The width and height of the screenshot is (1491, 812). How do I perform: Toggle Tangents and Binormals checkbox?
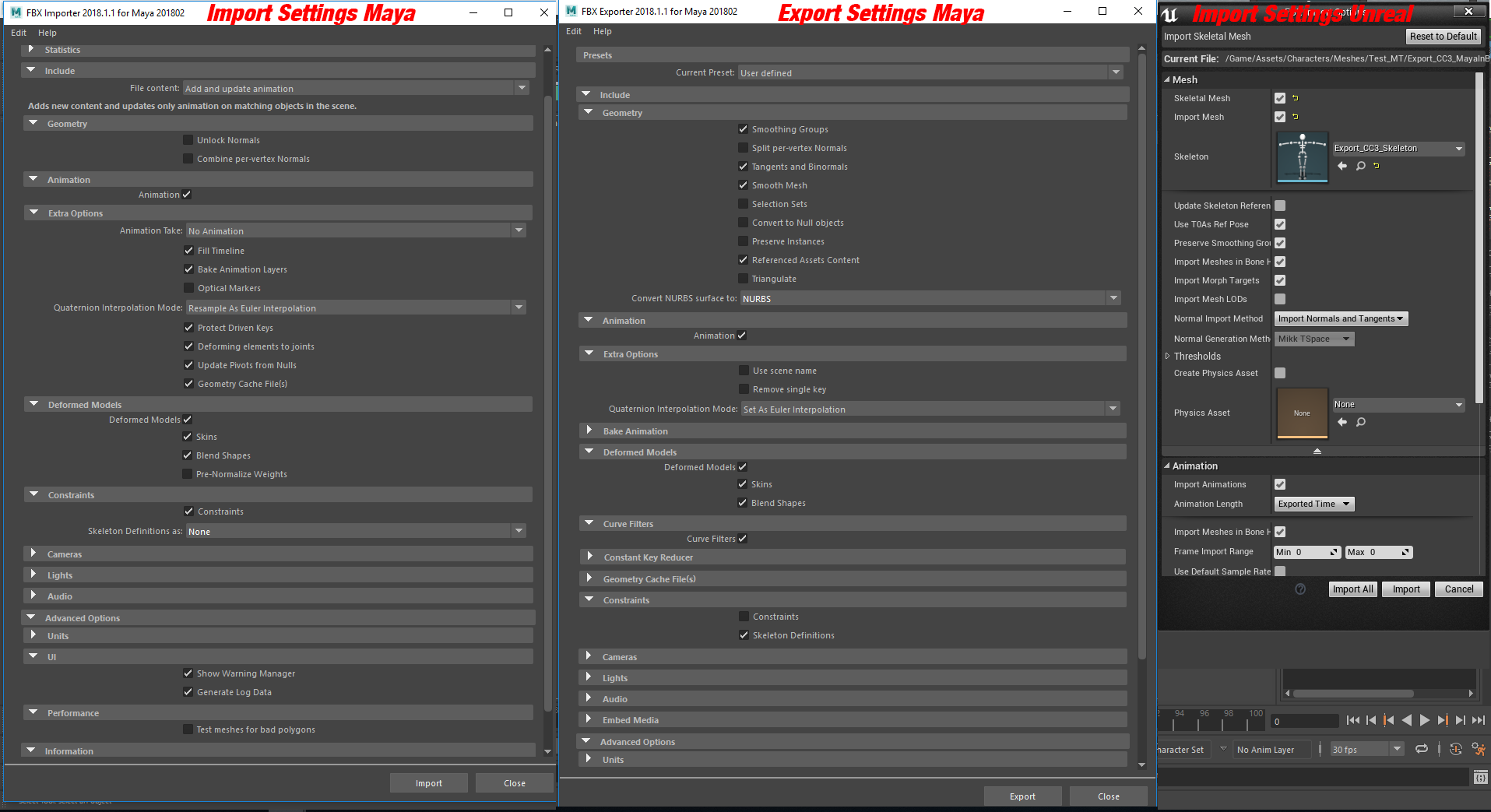[743, 167]
